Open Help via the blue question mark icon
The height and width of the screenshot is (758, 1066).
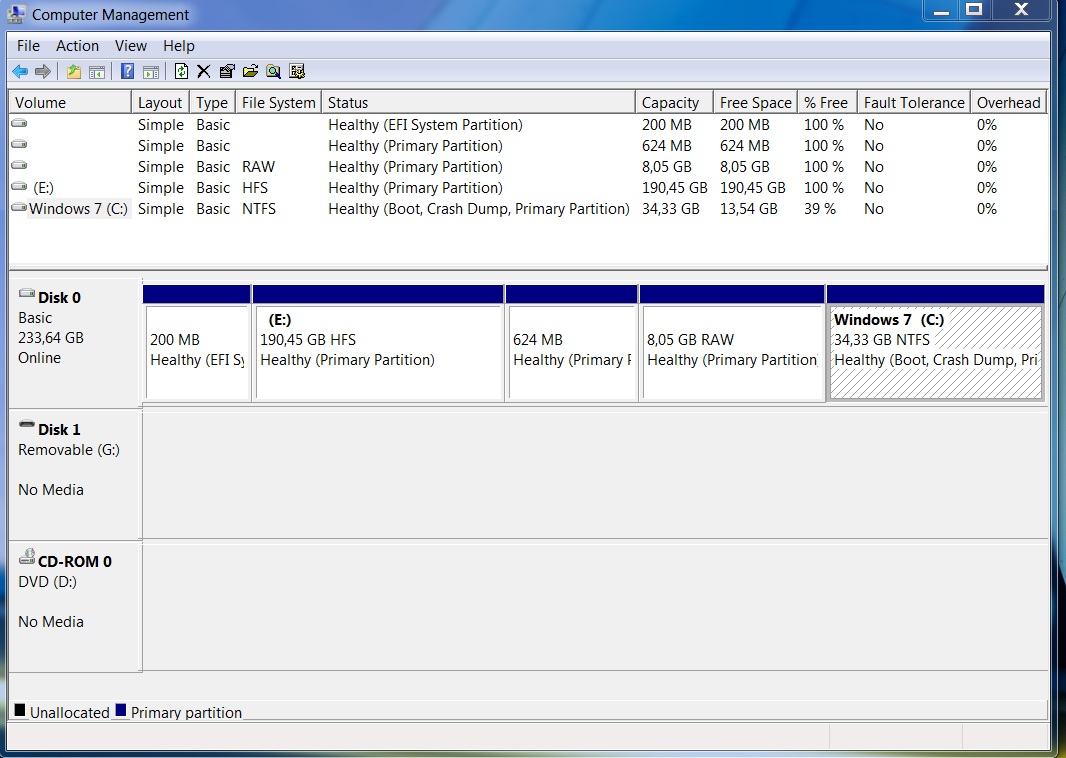(127, 71)
